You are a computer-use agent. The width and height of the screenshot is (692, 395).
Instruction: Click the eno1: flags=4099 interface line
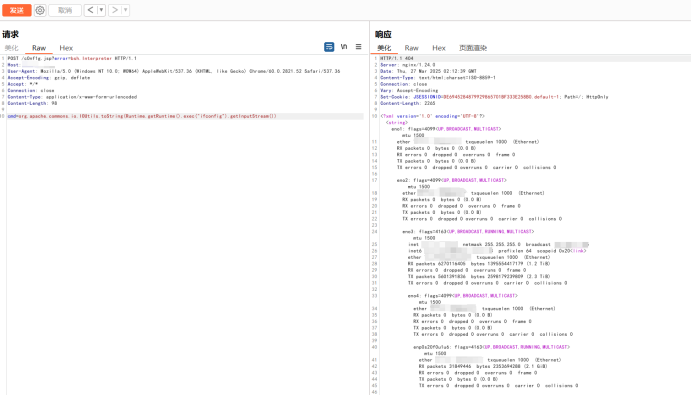tap(446, 129)
